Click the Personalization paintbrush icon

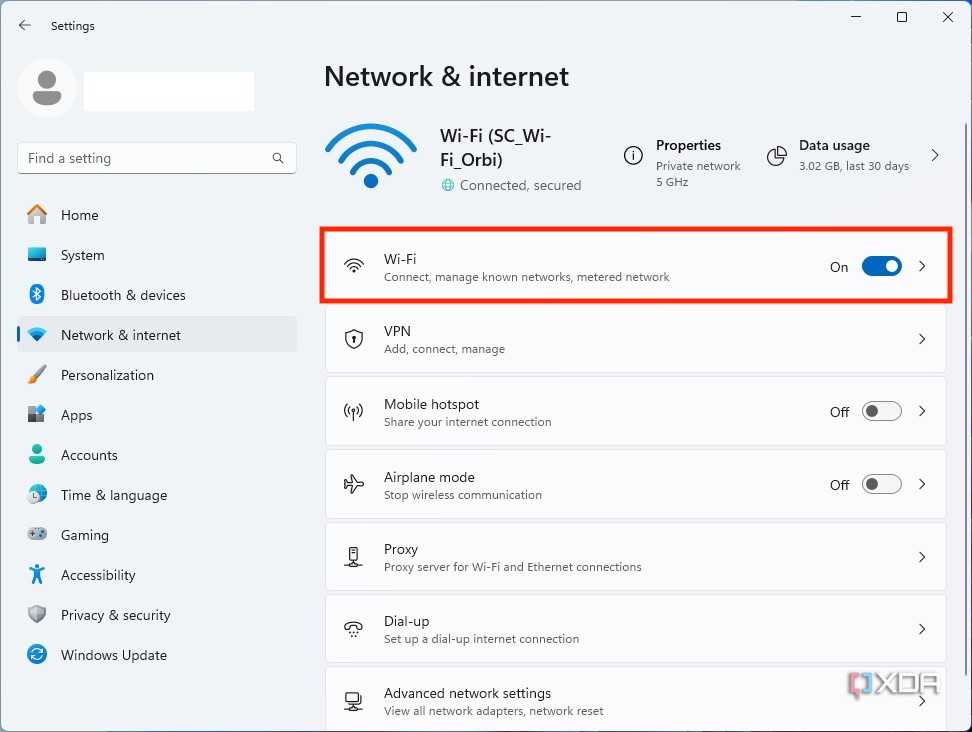pyautogui.click(x=37, y=374)
